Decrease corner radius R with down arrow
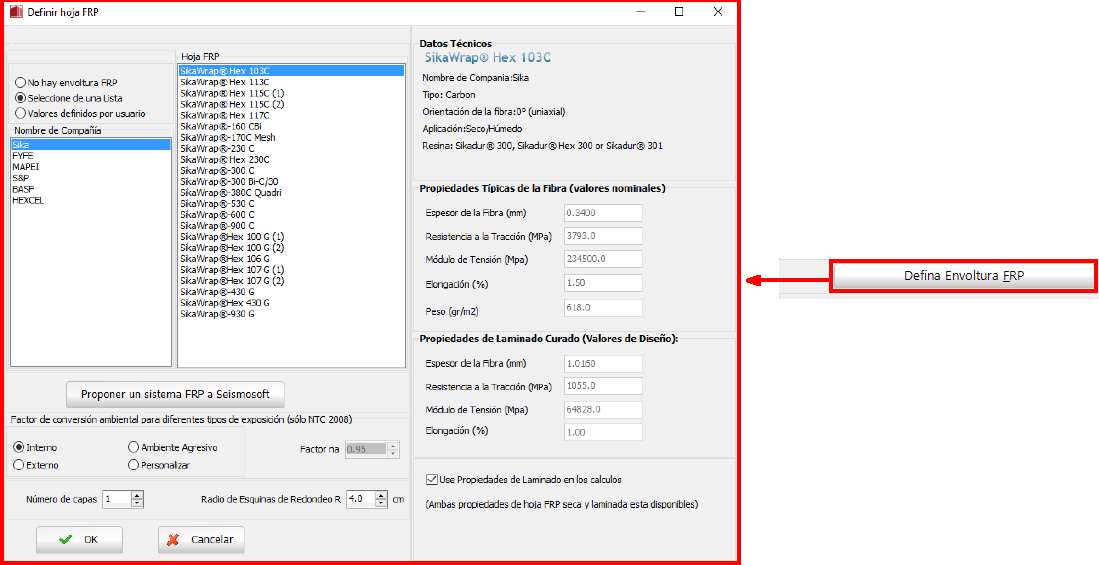Viewport: 1099px width, 565px height. click(382, 503)
